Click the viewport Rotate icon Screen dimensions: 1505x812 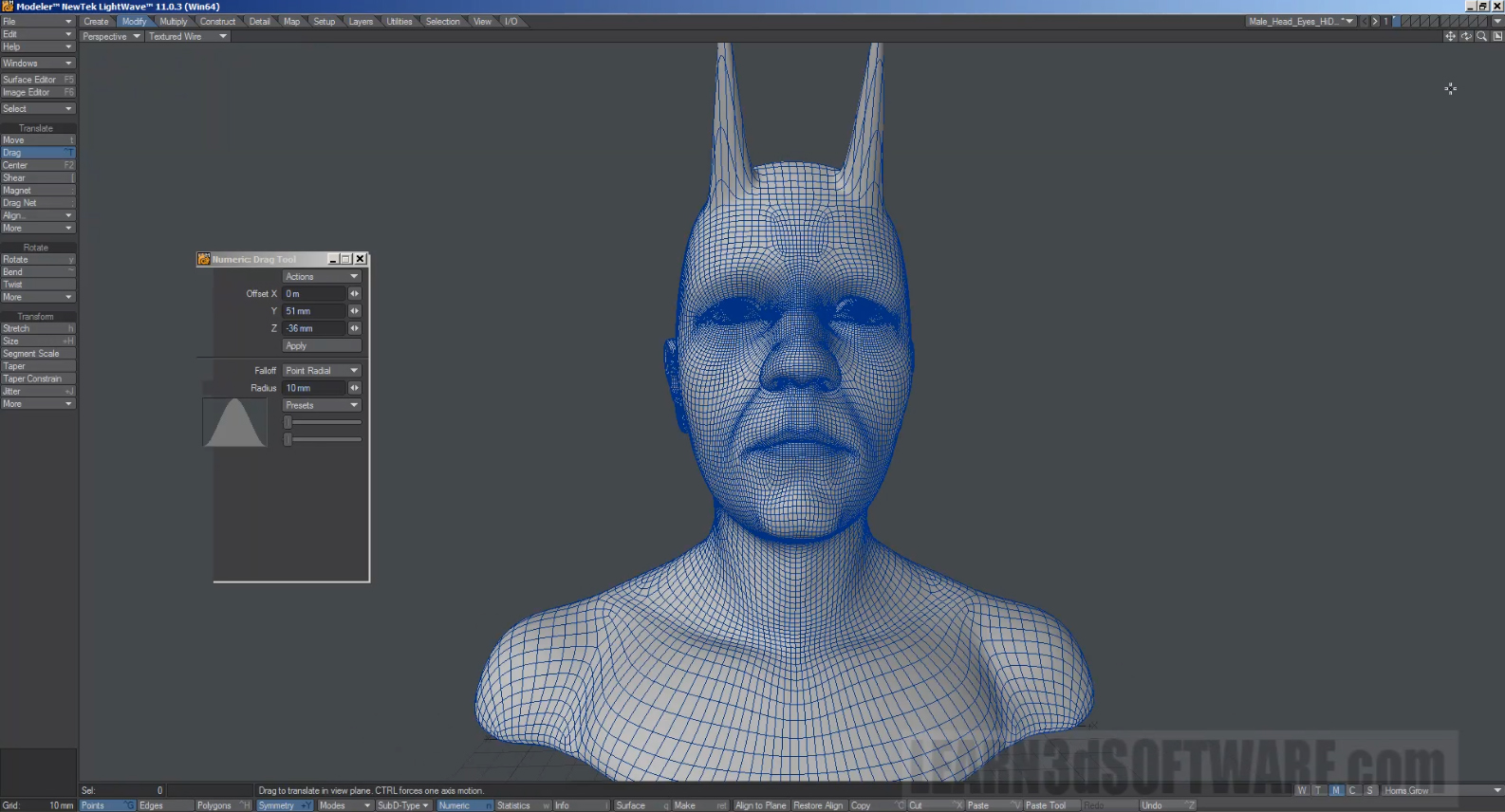[x=1466, y=36]
